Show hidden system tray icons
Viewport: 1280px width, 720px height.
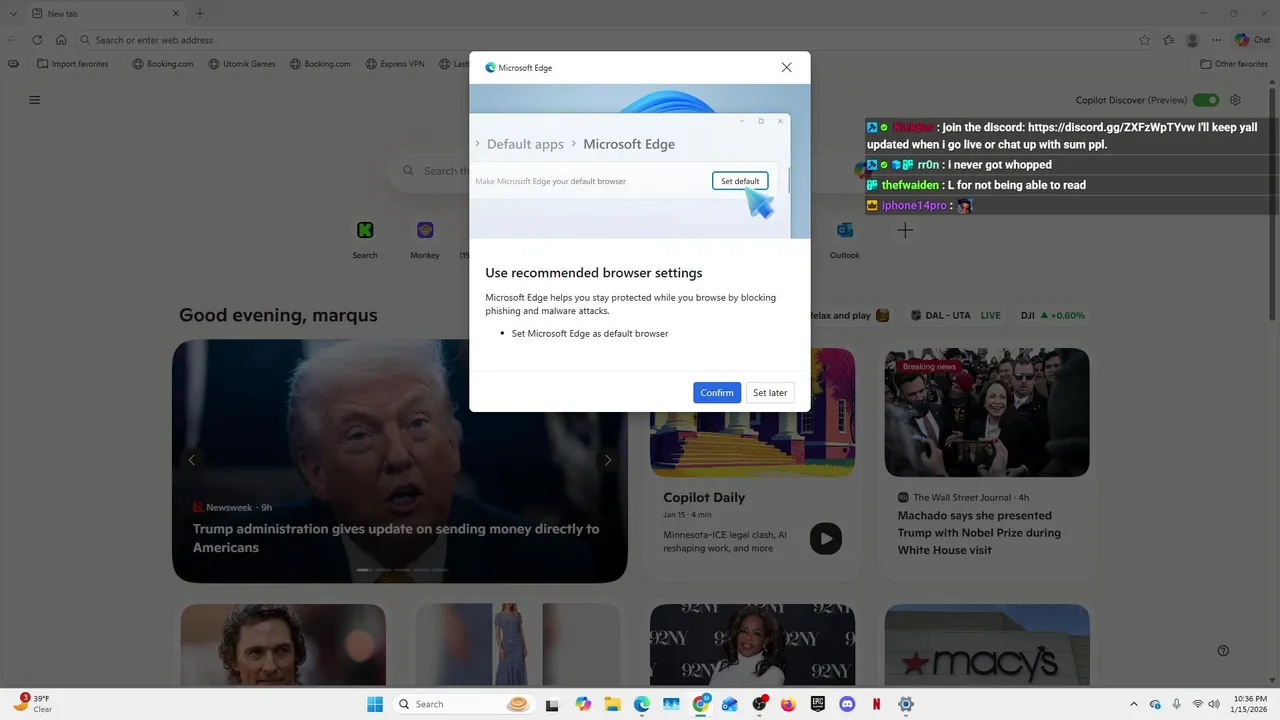[x=1134, y=704]
